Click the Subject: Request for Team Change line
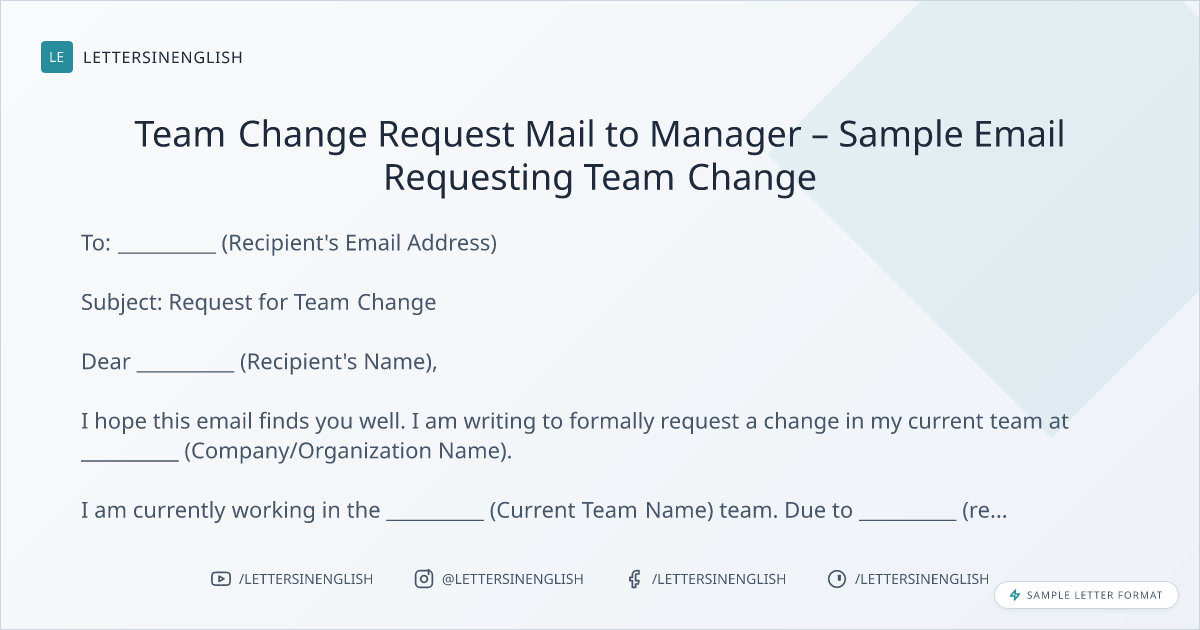Image resolution: width=1200 pixels, height=630 pixels. click(x=258, y=302)
